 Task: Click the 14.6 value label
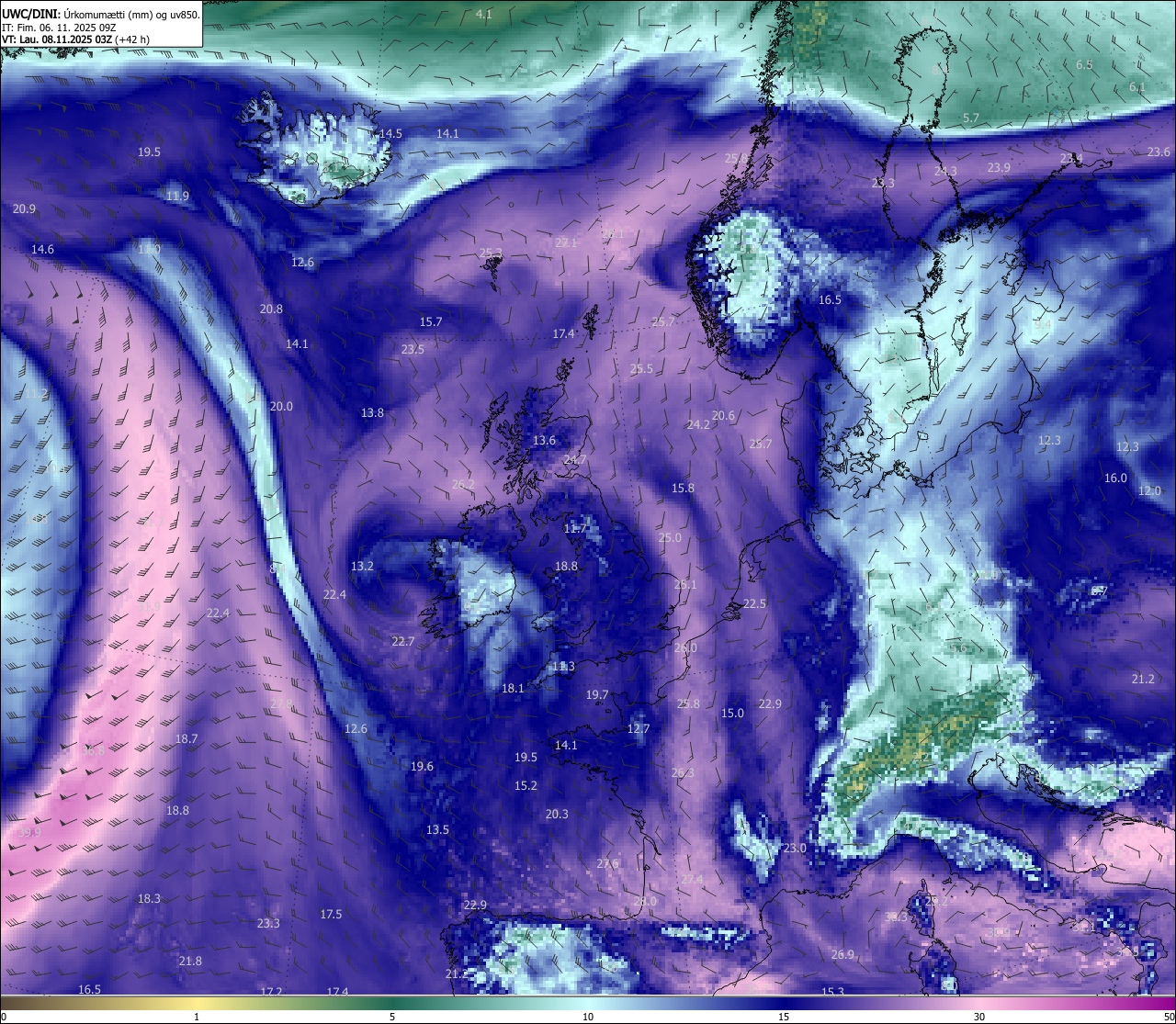(x=42, y=250)
